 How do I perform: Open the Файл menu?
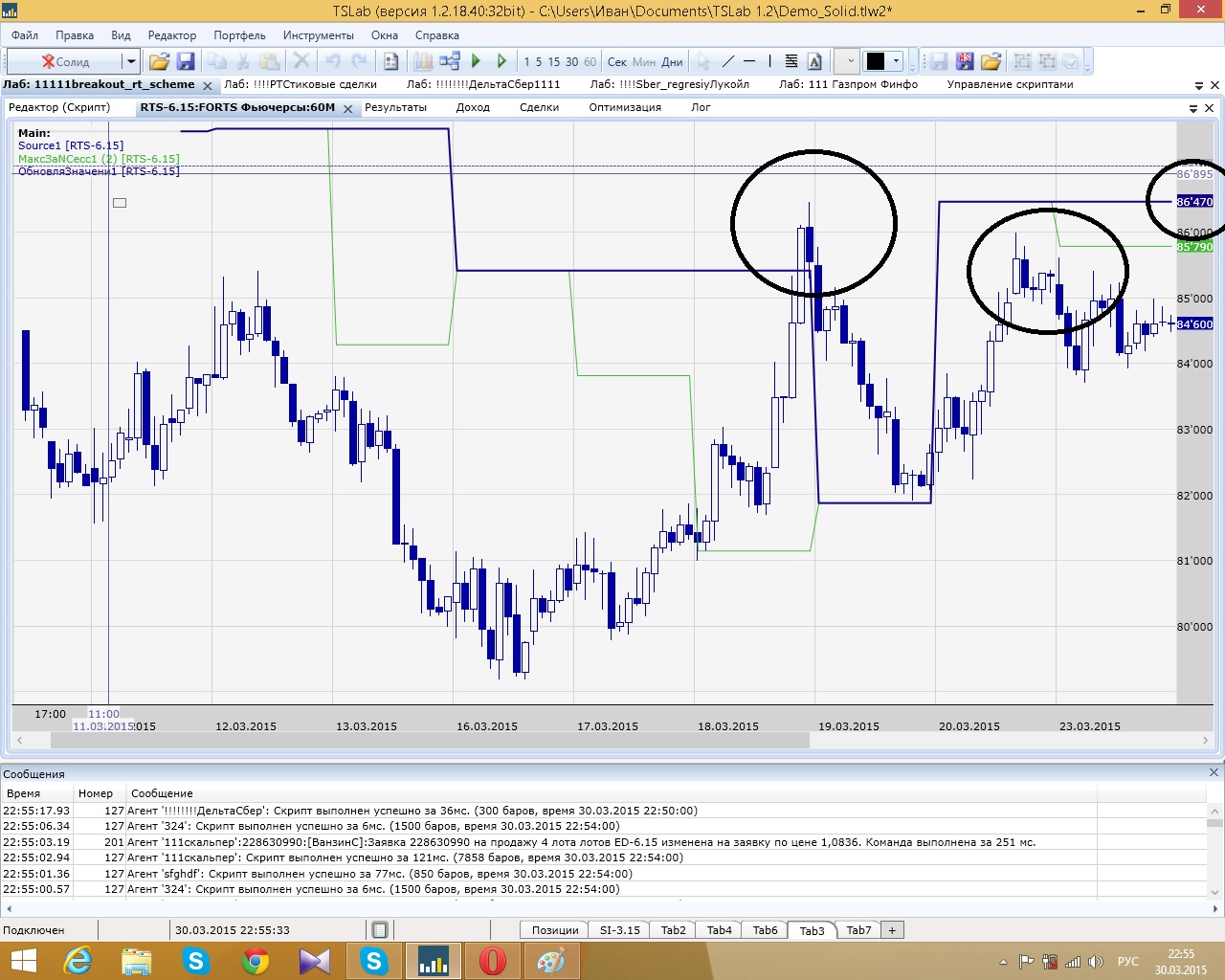coord(25,35)
